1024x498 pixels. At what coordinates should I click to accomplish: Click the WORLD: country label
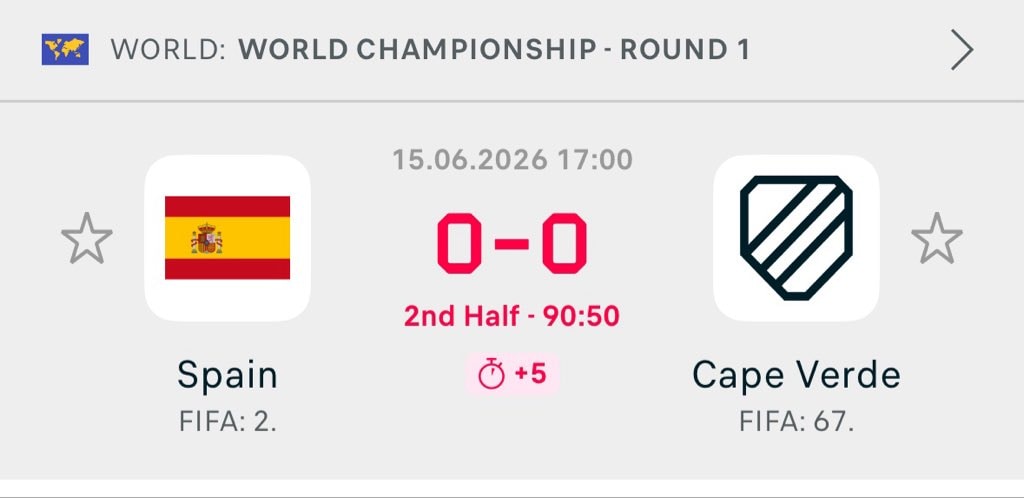[x=168, y=50]
